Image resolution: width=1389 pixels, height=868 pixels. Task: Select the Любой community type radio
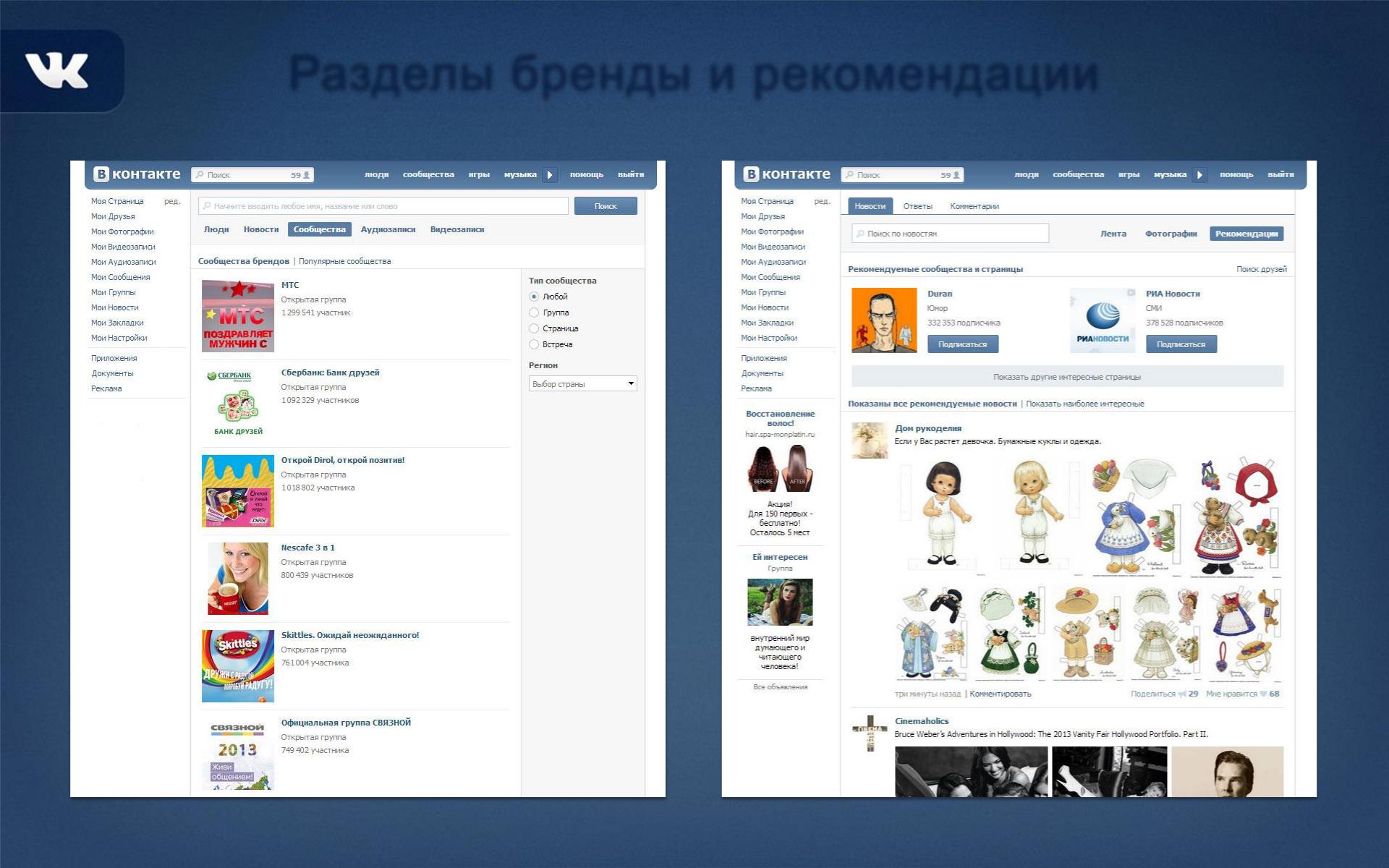click(x=534, y=297)
